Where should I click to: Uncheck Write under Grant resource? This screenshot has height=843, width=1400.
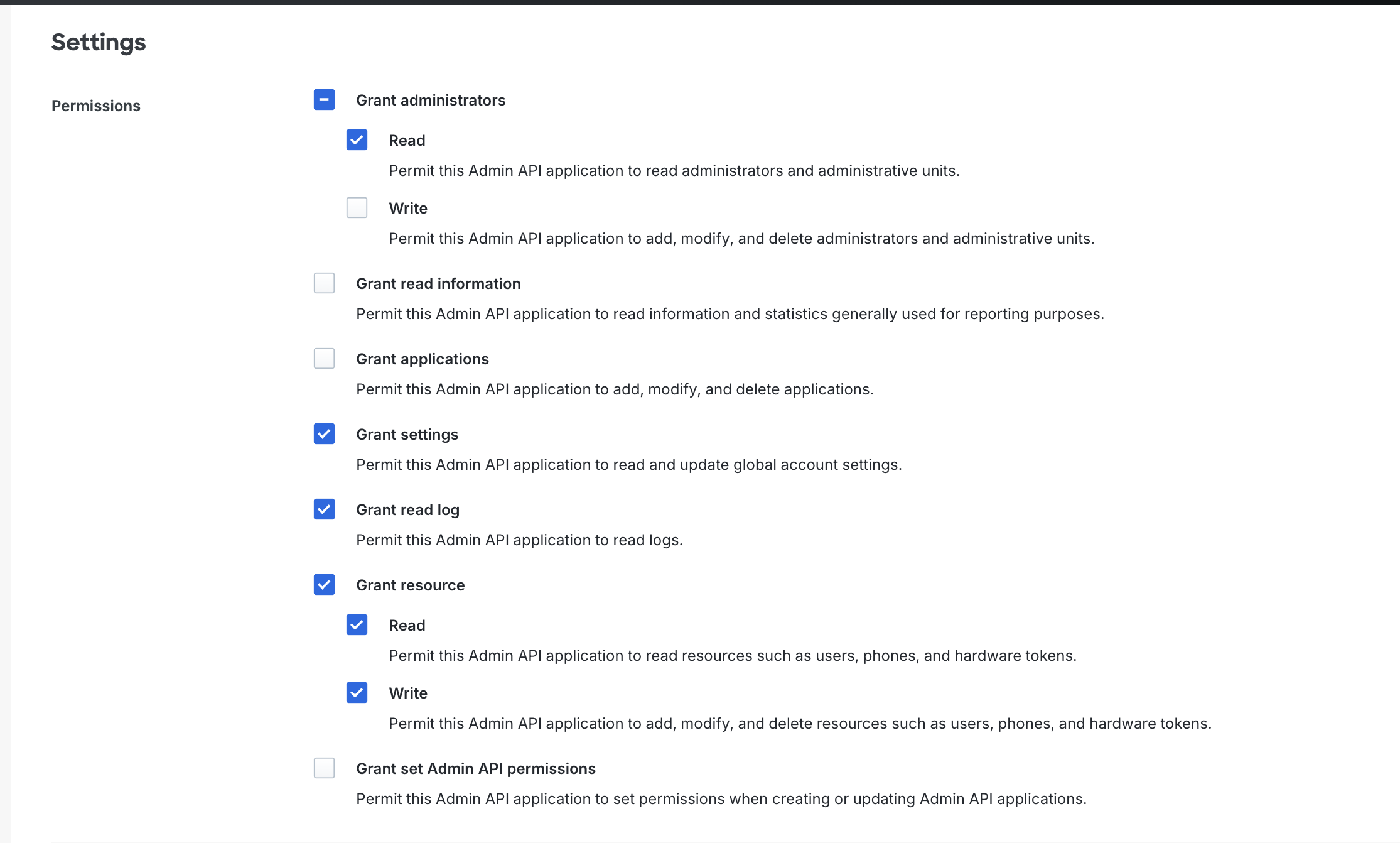click(357, 693)
